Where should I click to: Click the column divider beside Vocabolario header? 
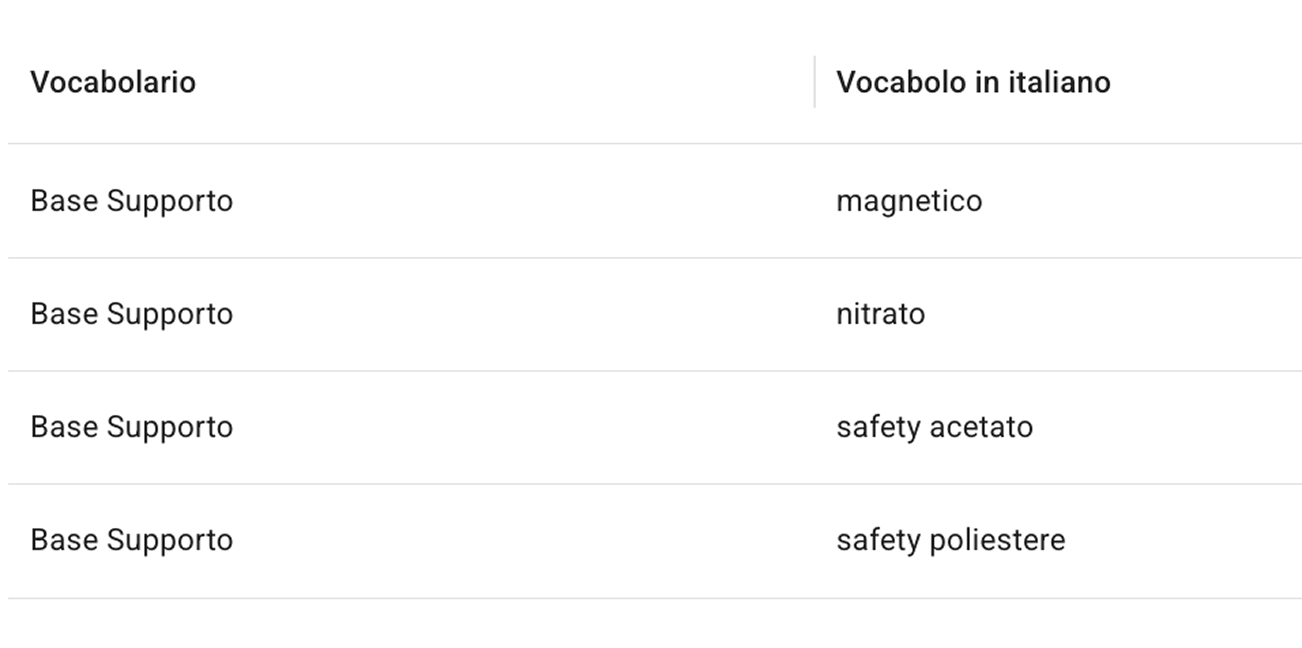coord(814,82)
